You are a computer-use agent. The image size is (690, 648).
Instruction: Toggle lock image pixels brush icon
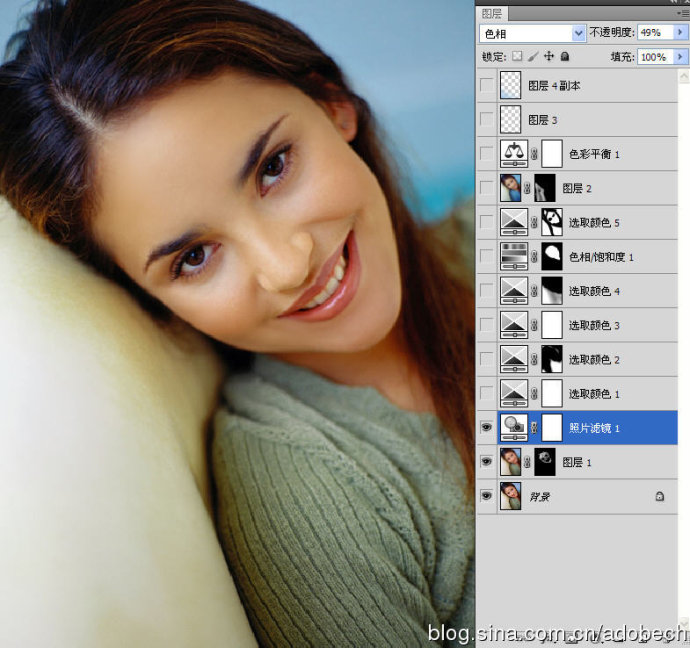pyautogui.click(x=533, y=56)
